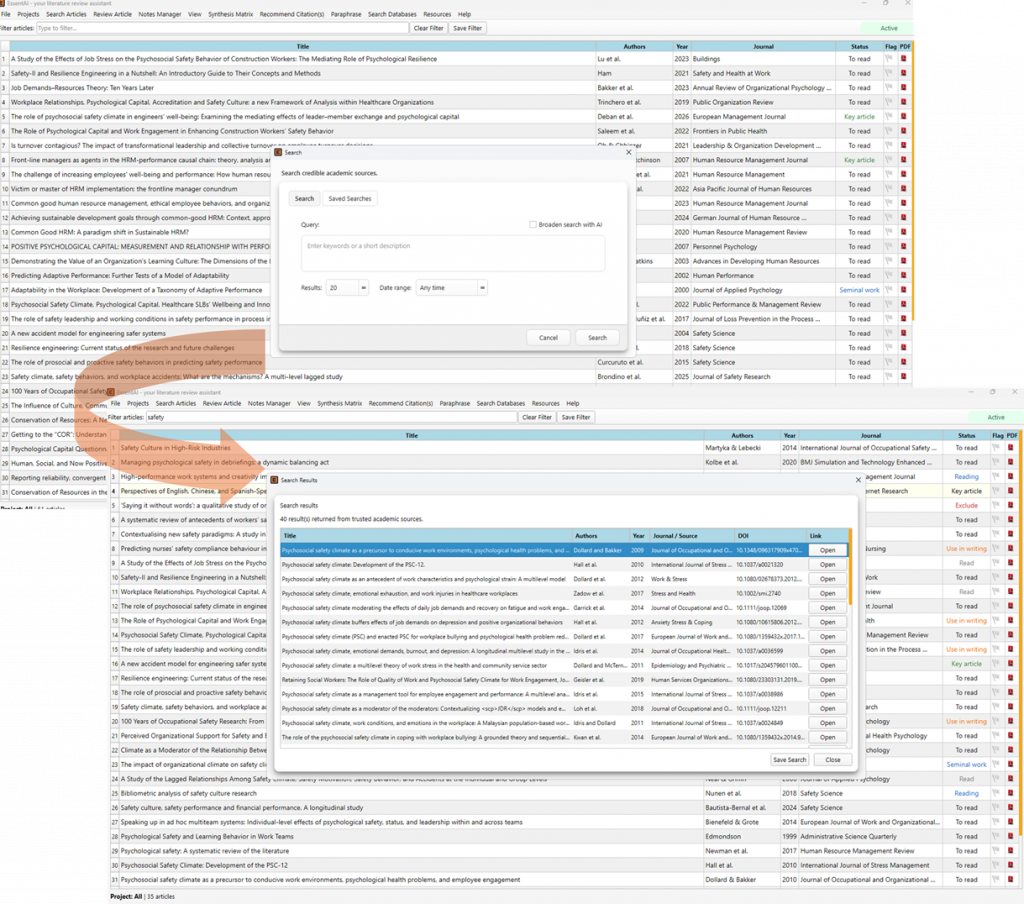Click filter articles field in top window
This screenshot has width=1024, height=904.
pos(223,28)
